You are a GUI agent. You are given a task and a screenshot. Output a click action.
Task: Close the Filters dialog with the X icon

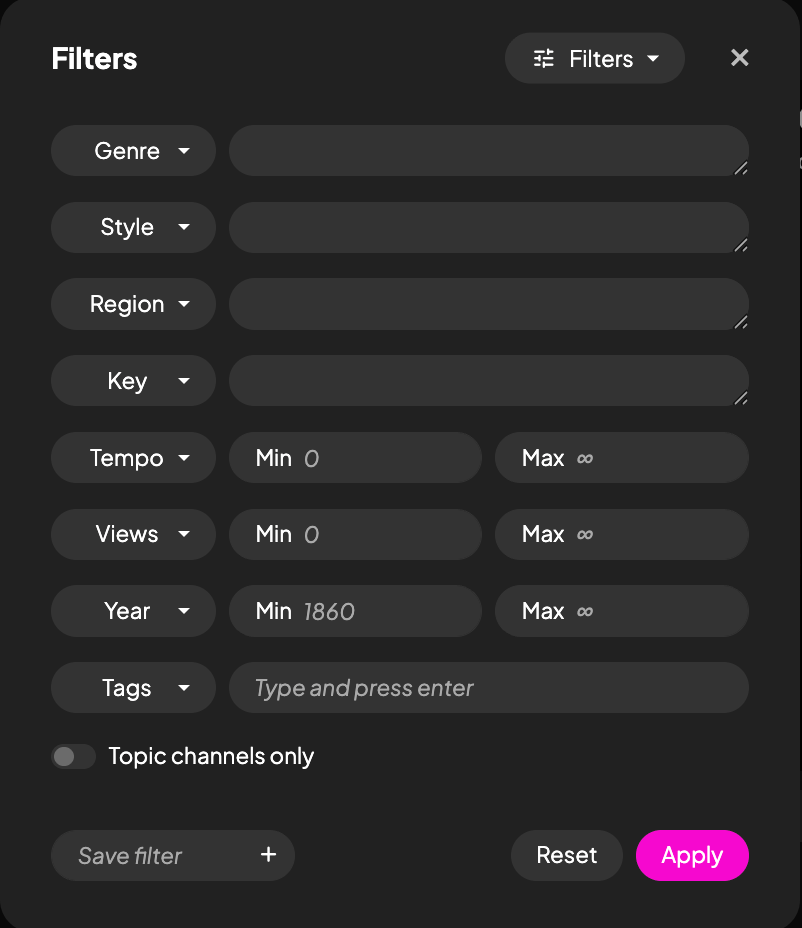coord(740,58)
